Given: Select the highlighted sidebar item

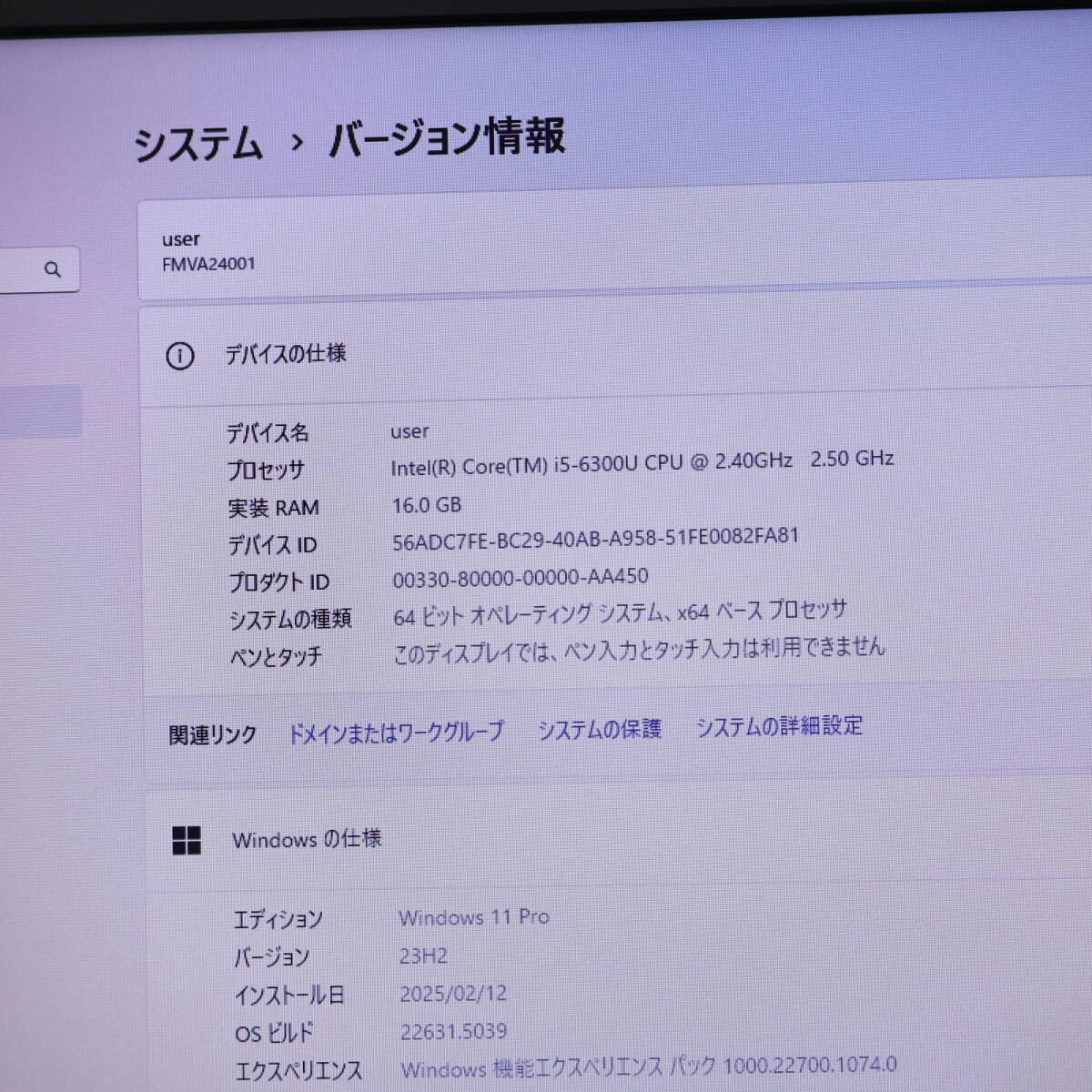Looking at the screenshot, I should [x=41, y=411].
